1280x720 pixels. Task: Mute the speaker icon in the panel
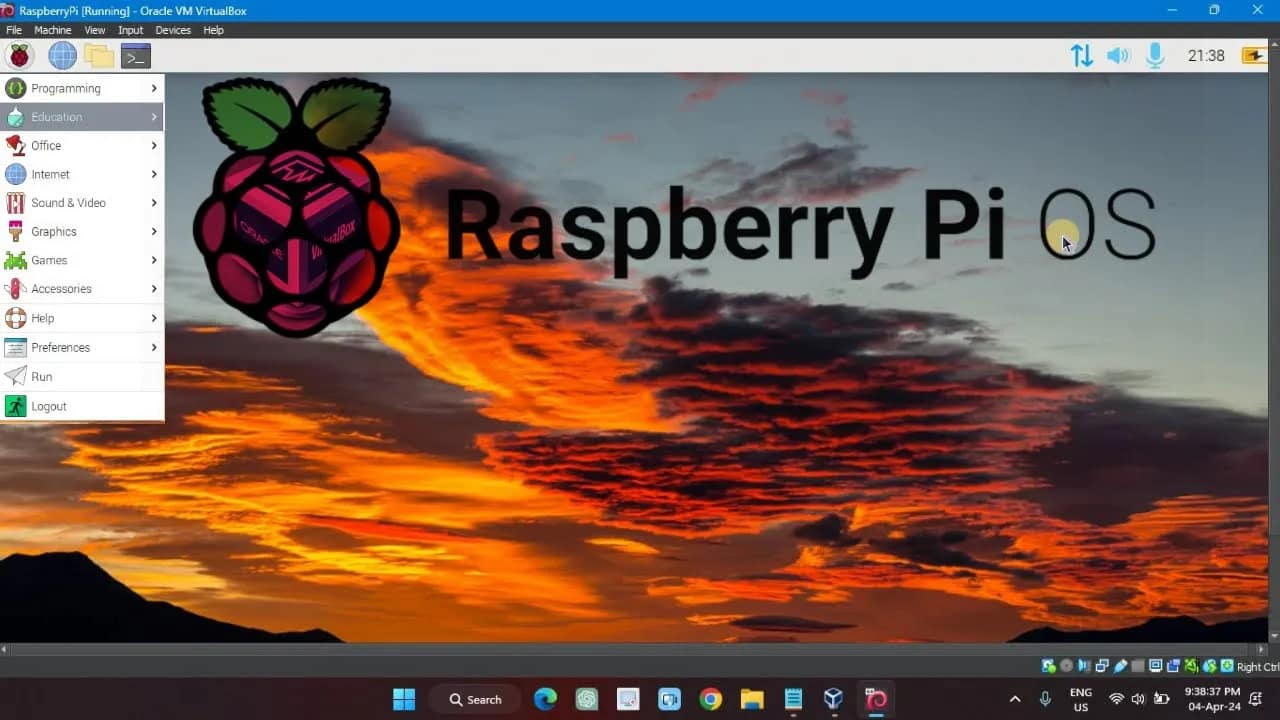(1118, 55)
